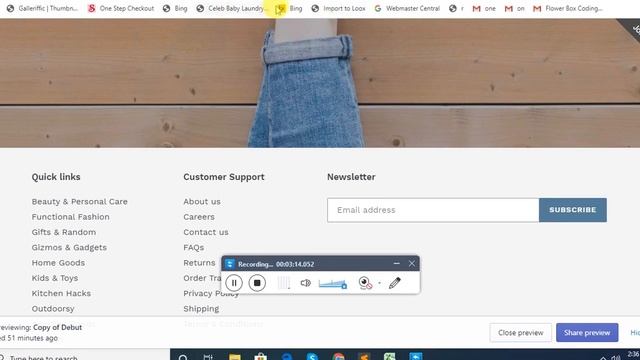Open Contact us link

pyautogui.click(x=206, y=232)
